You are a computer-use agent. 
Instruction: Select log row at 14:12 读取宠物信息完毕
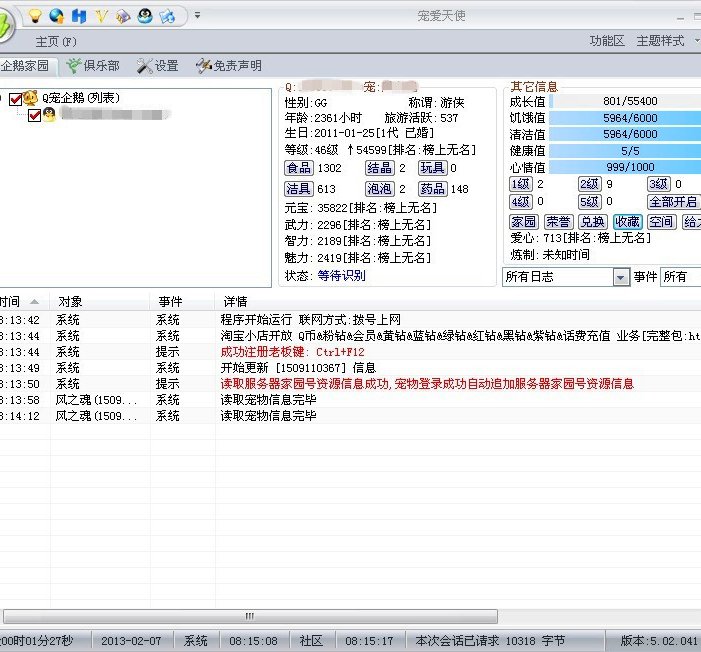[350, 416]
